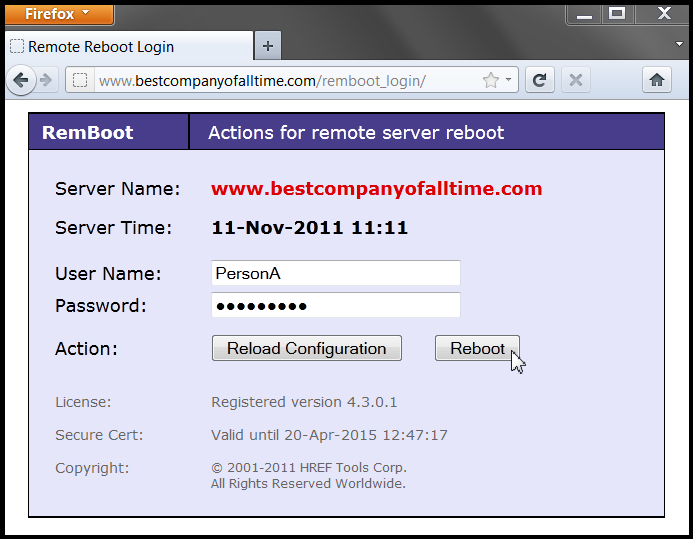Click the User Name field containing PersonA

335,273
